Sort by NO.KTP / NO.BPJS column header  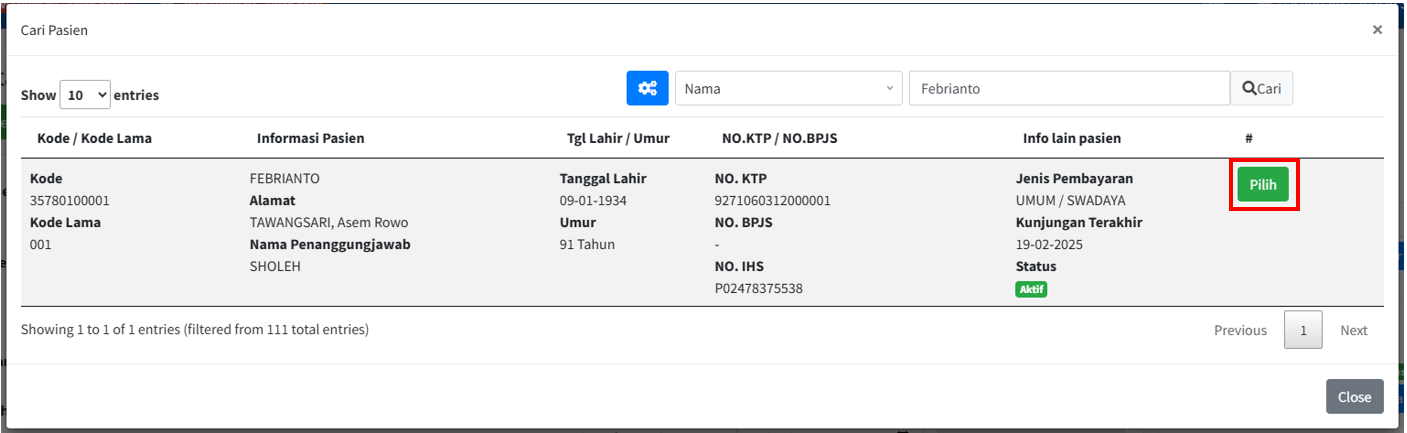(779, 138)
